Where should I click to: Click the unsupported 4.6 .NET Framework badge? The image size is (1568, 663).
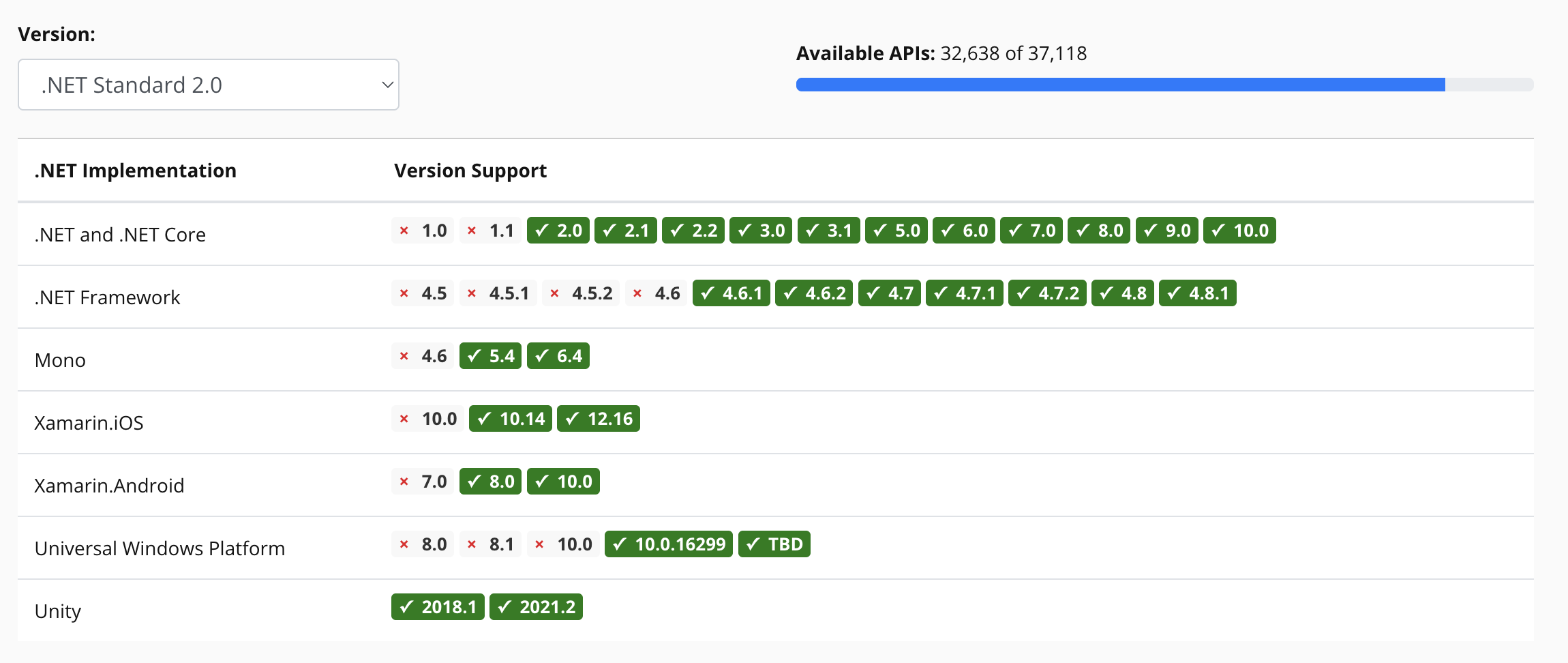(x=656, y=293)
